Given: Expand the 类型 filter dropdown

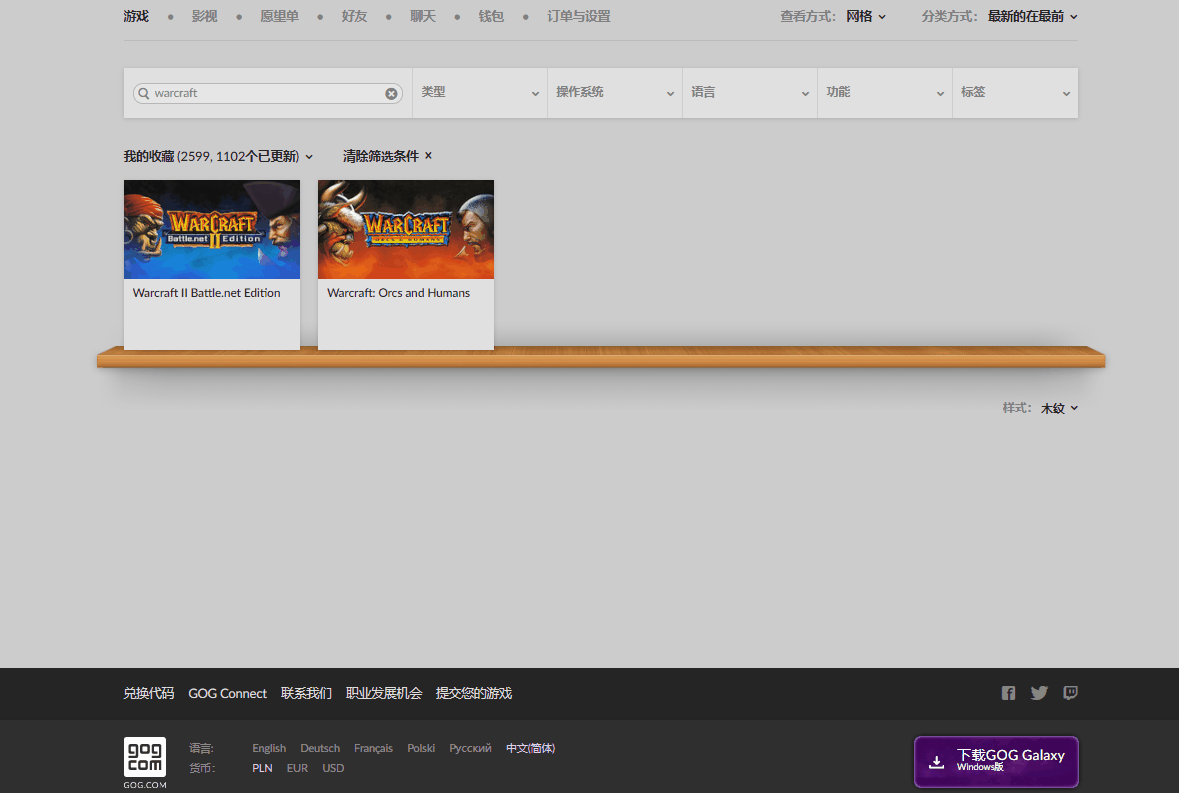Looking at the screenshot, I should tap(480, 93).
